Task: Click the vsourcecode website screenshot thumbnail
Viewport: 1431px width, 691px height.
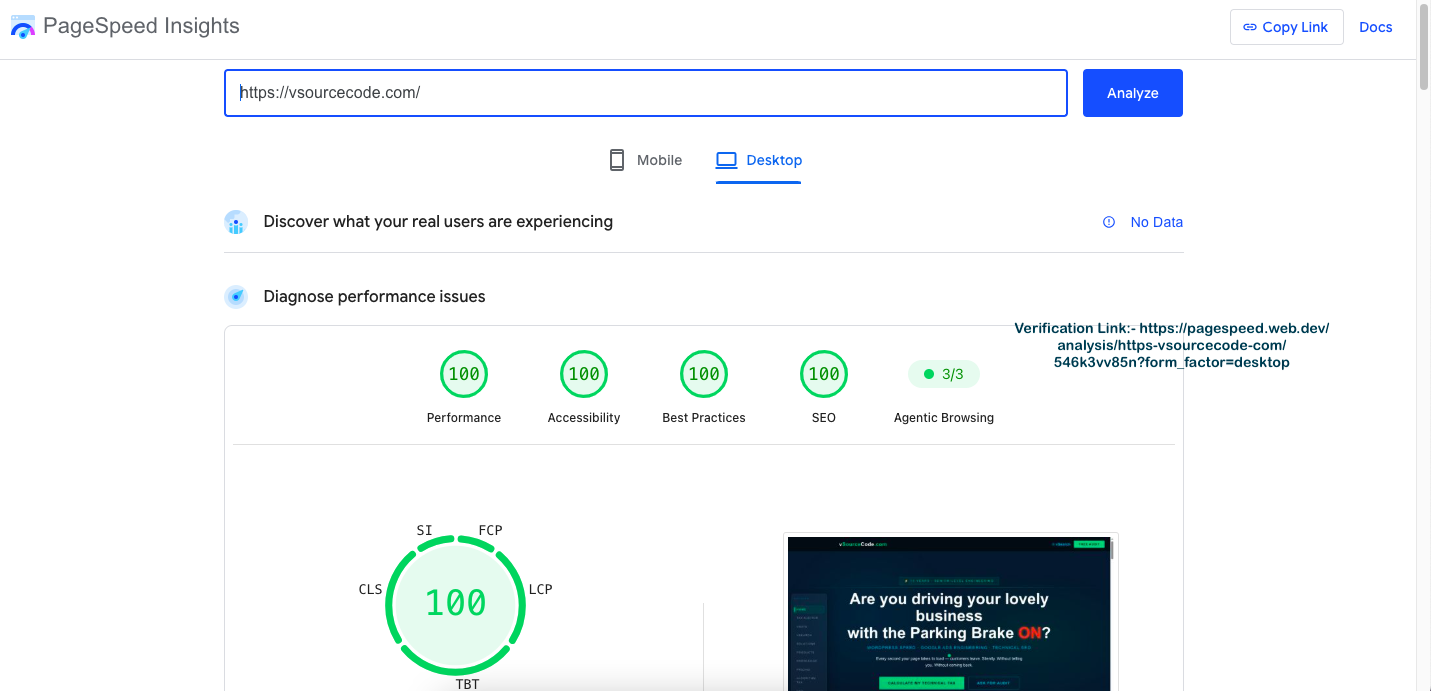Action: click(x=950, y=613)
